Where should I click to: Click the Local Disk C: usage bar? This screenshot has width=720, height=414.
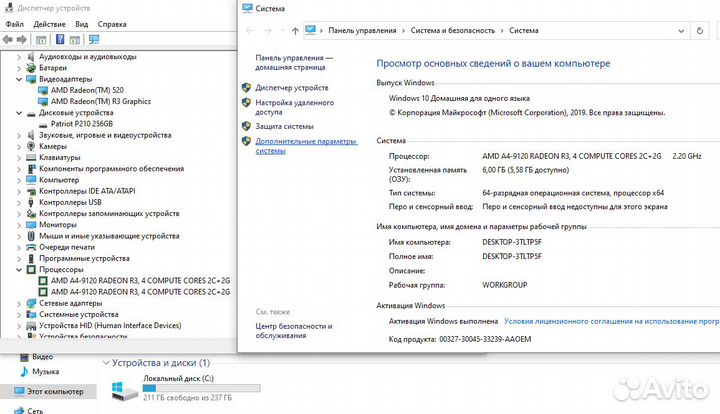pos(202,388)
